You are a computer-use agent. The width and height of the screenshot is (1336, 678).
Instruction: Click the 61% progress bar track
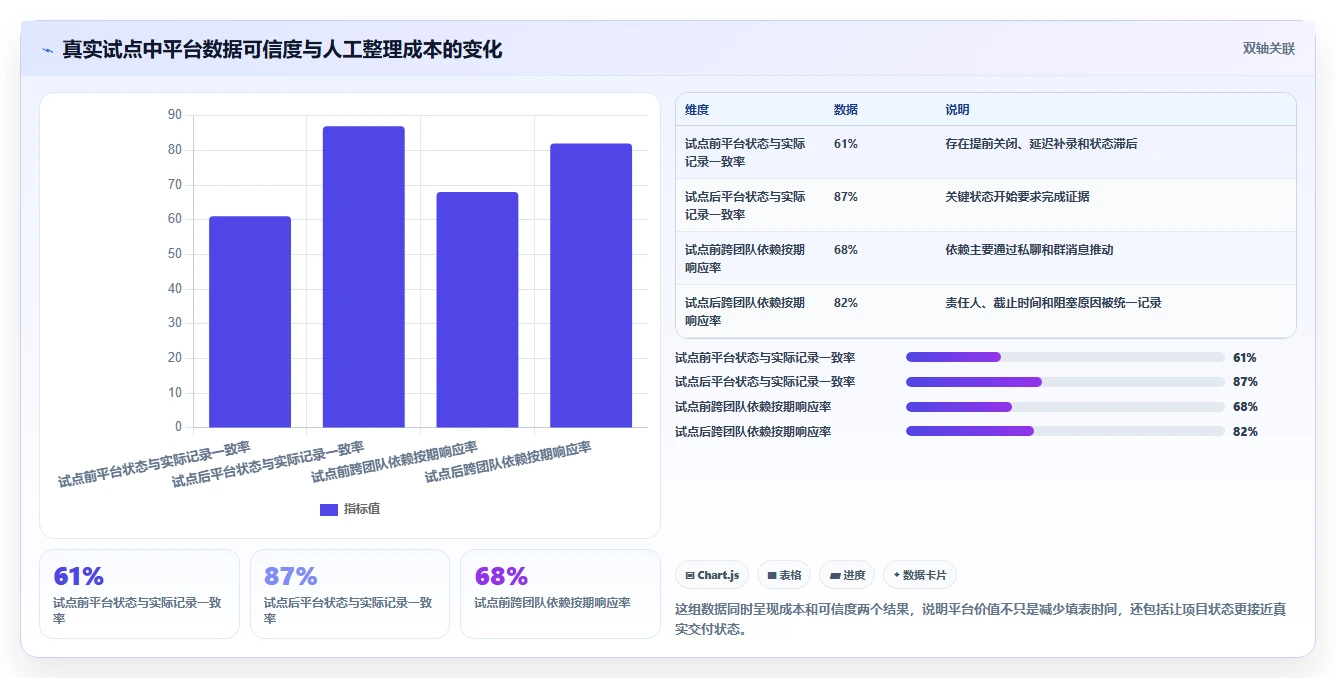[x=1065, y=357]
